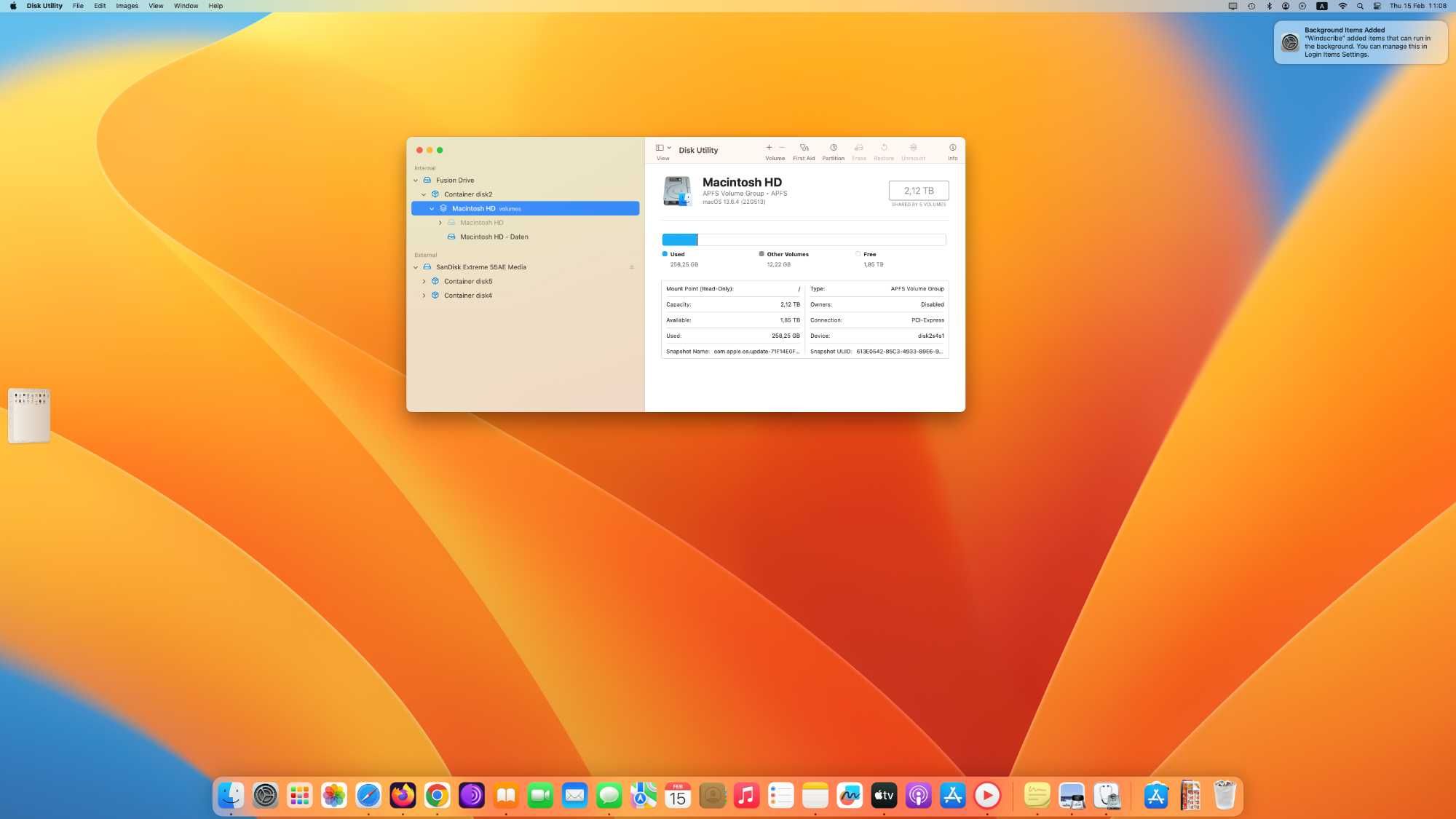This screenshot has height=819, width=1456.
Task: Collapse the Fusion Drive tree item
Action: [x=416, y=181]
